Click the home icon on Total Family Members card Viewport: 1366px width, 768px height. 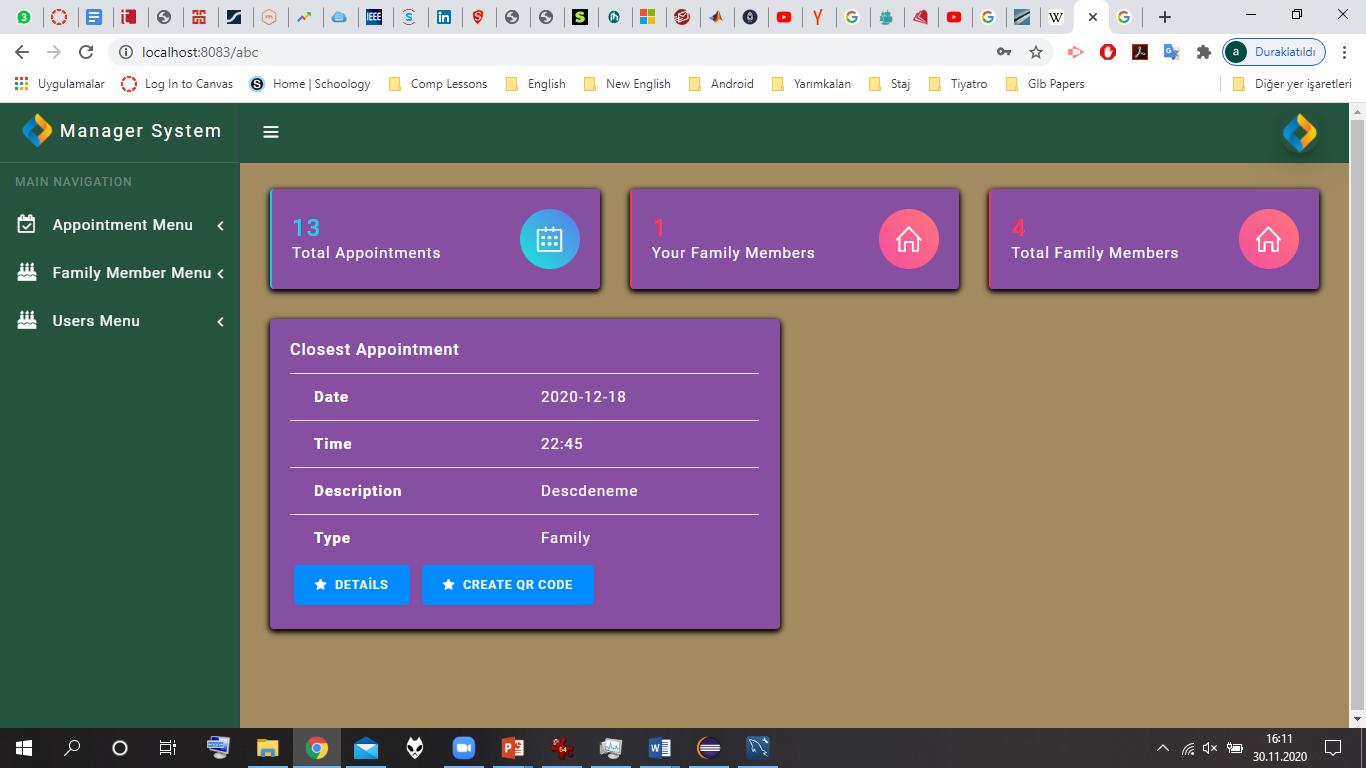pos(1269,239)
